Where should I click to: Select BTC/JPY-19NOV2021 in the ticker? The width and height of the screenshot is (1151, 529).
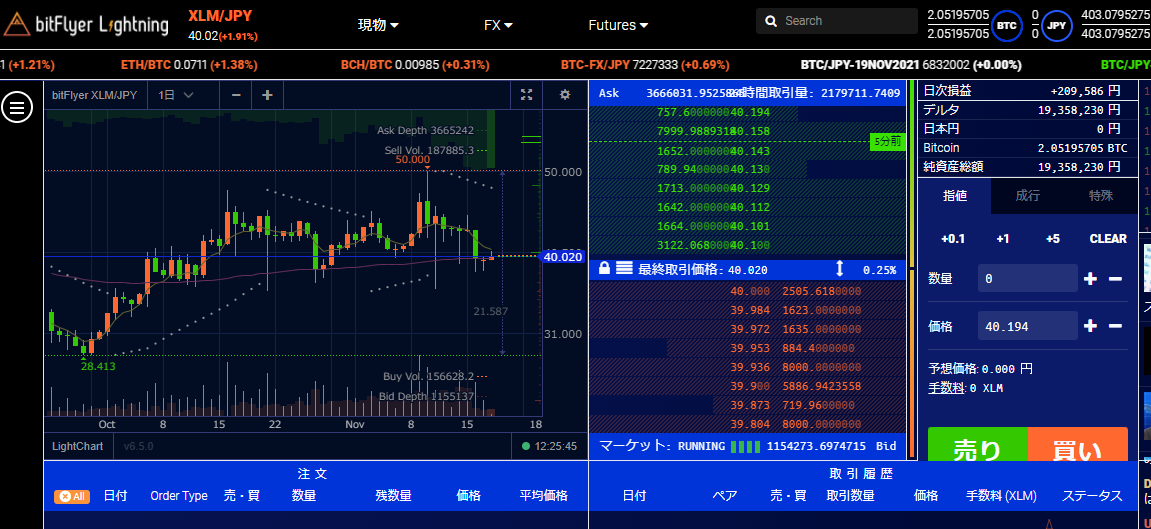point(911,65)
